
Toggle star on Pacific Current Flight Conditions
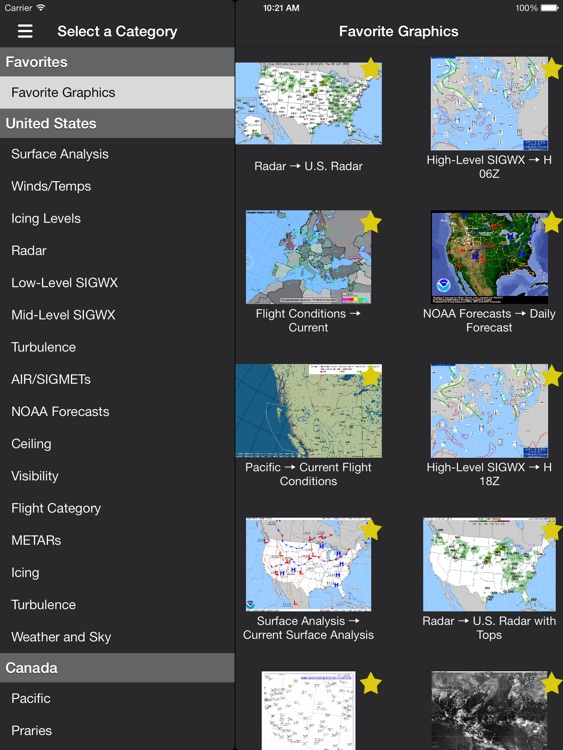pos(371,376)
